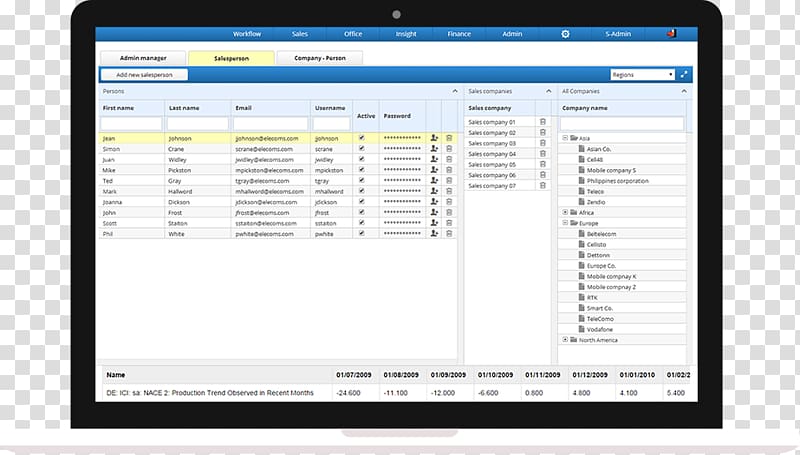Open the settings gear in top navigation
The height and width of the screenshot is (455, 800).
pos(565,34)
